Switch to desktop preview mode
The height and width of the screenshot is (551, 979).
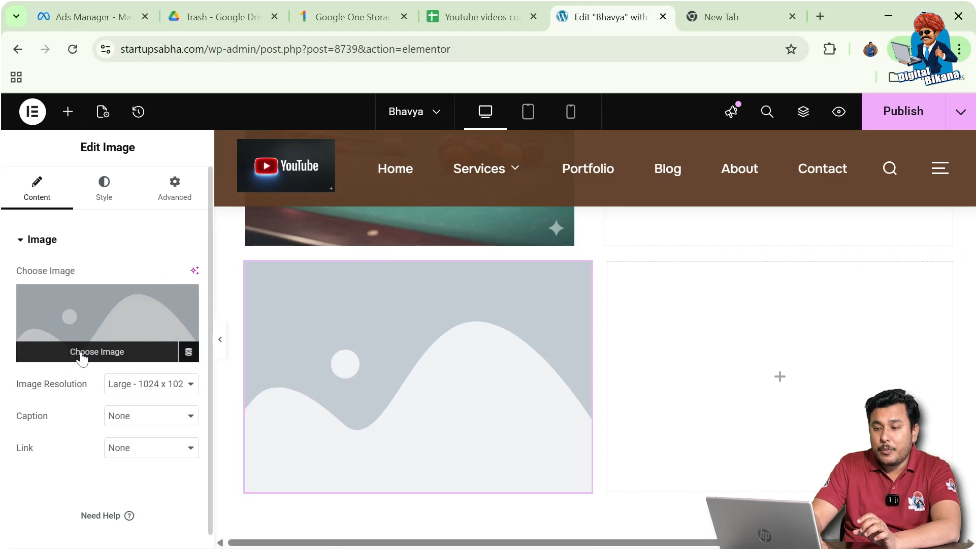coord(485,112)
